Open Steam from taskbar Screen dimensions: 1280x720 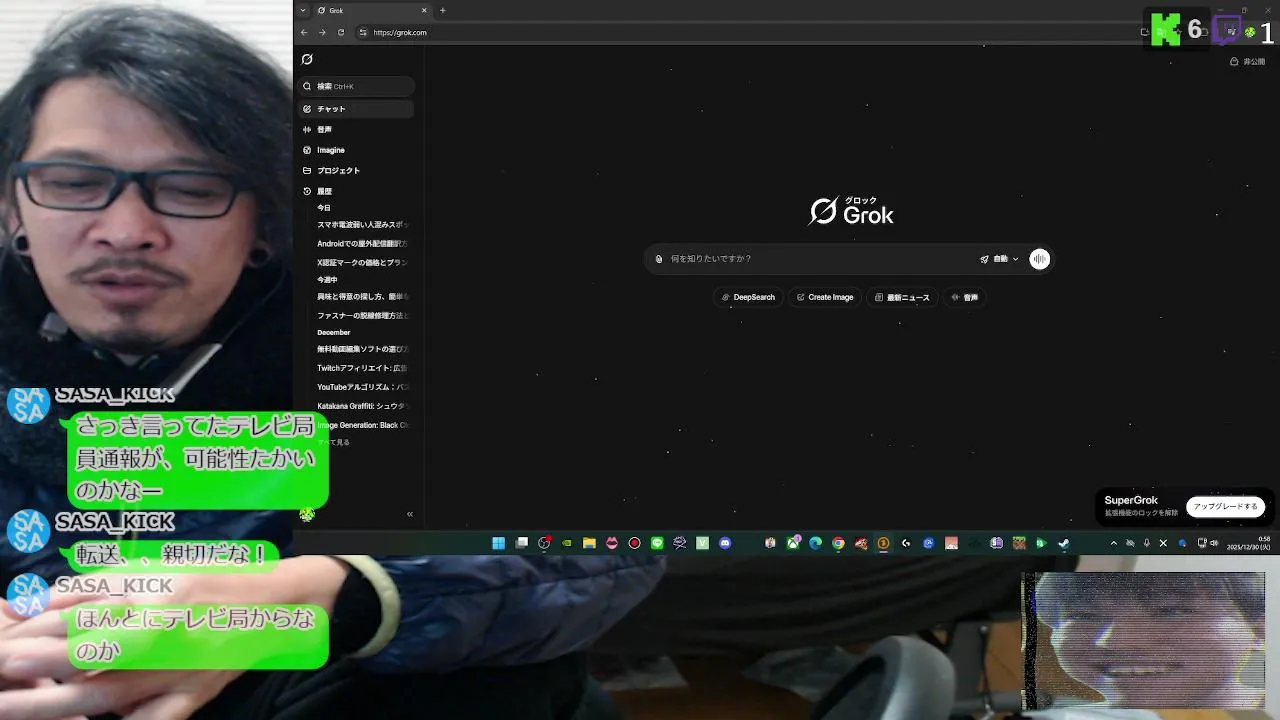click(x=1063, y=543)
